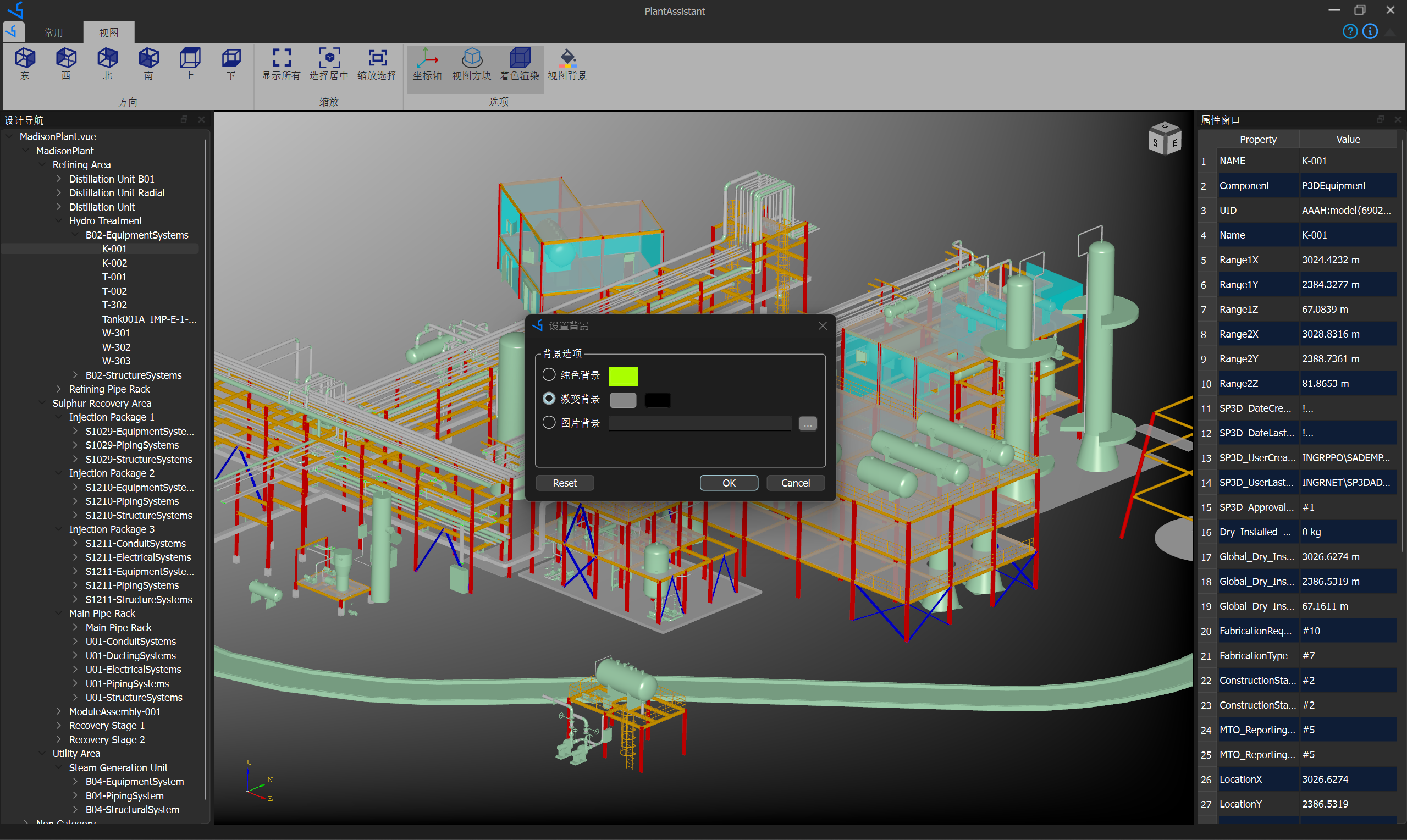Select image background (图片背景) radio
The height and width of the screenshot is (840, 1407).
point(549,422)
